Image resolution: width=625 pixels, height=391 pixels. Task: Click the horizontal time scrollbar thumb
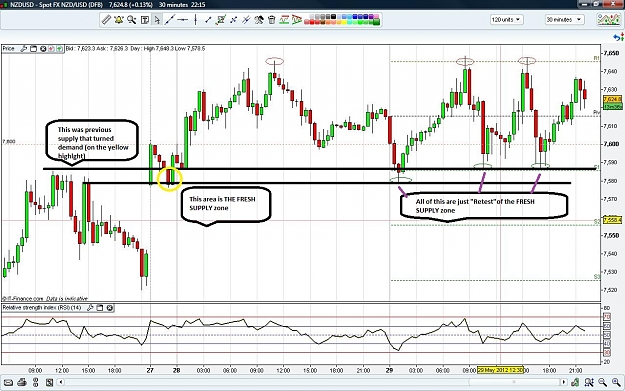pos(514,383)
